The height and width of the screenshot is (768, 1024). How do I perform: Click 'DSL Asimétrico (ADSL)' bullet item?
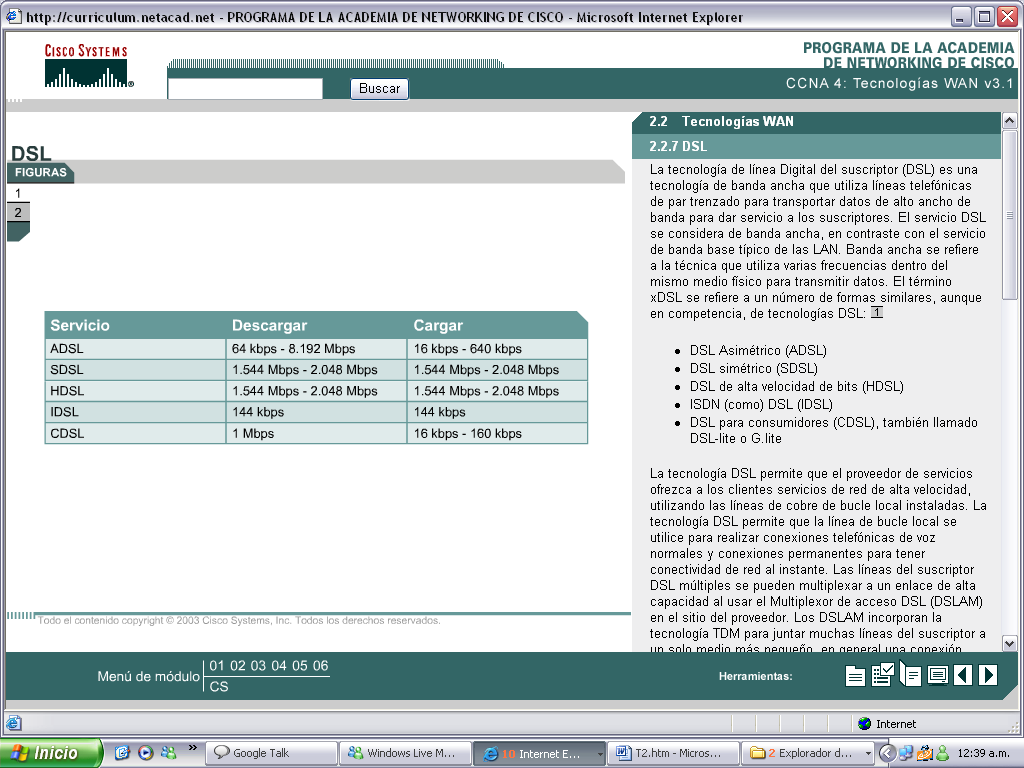point(758,351)
